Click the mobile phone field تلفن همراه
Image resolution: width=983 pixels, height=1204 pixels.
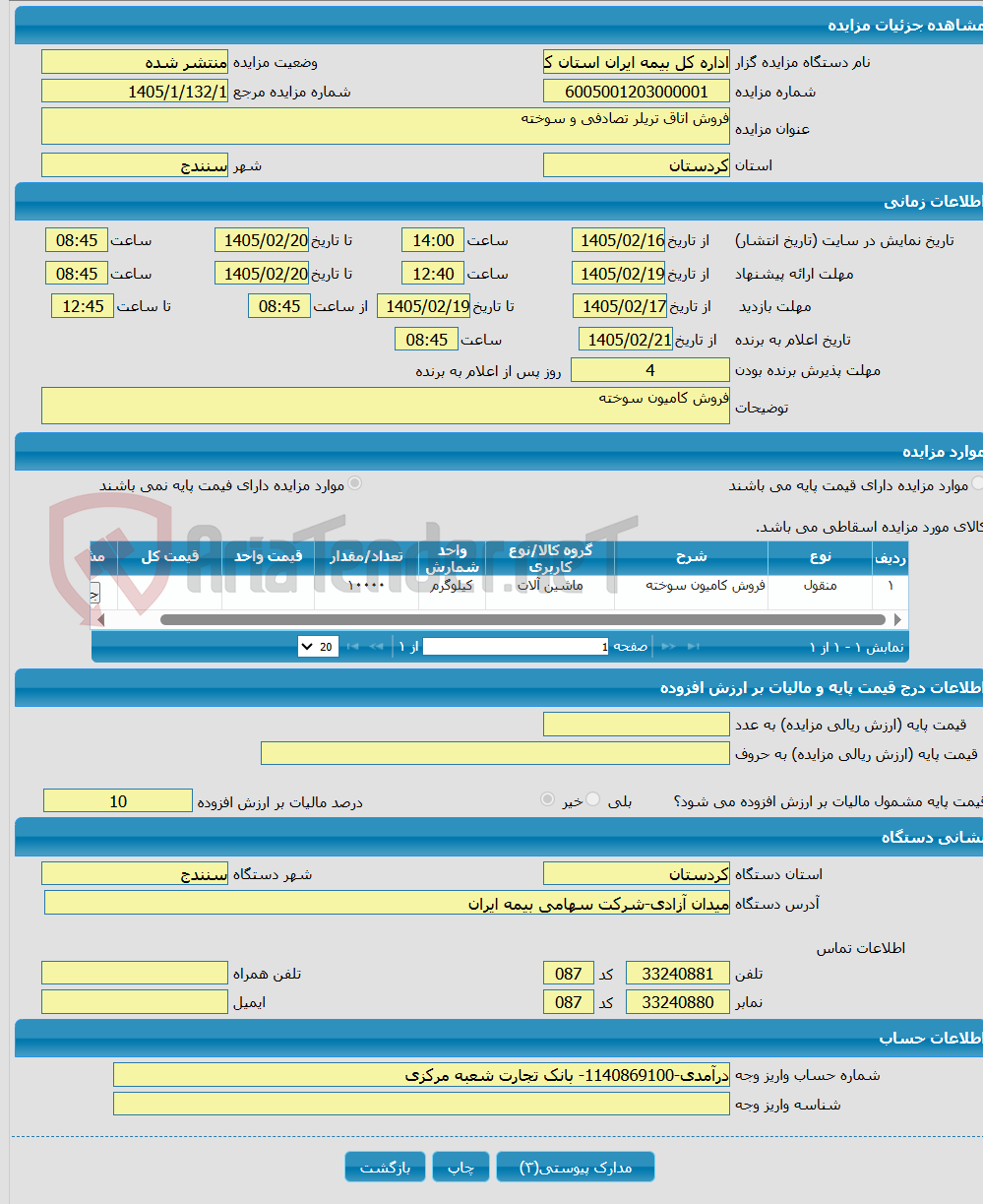[x=135, y=974]
